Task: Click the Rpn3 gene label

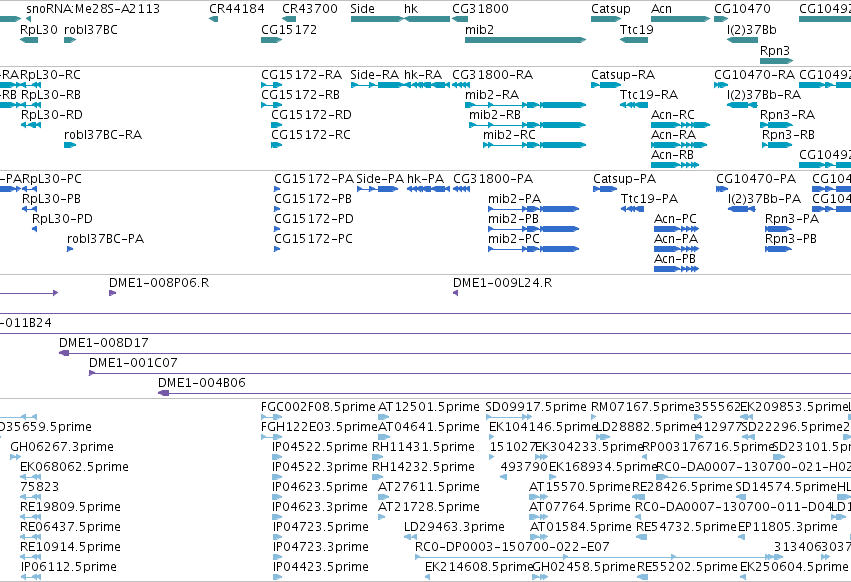Action: tap(774, 50)
